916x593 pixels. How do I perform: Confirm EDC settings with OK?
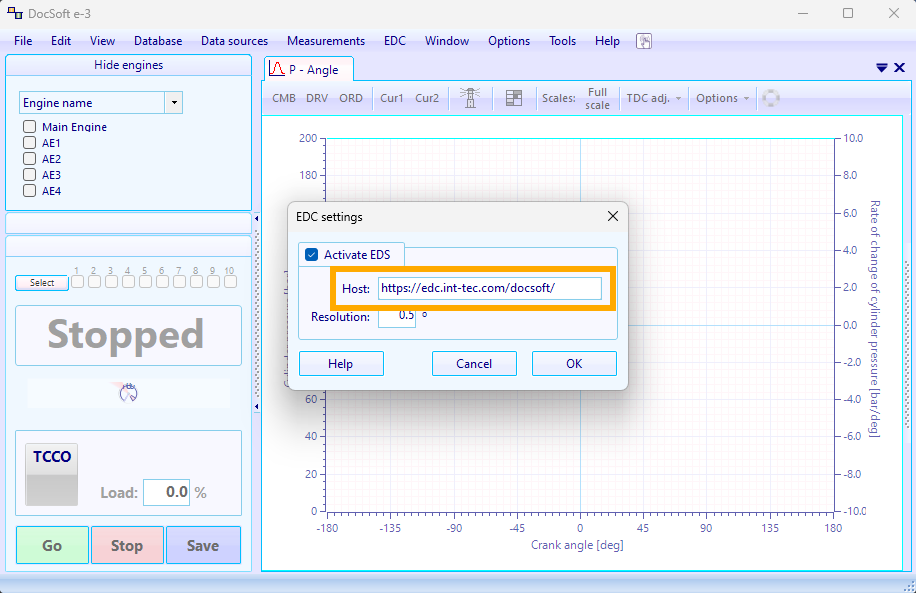pos(574,363)
